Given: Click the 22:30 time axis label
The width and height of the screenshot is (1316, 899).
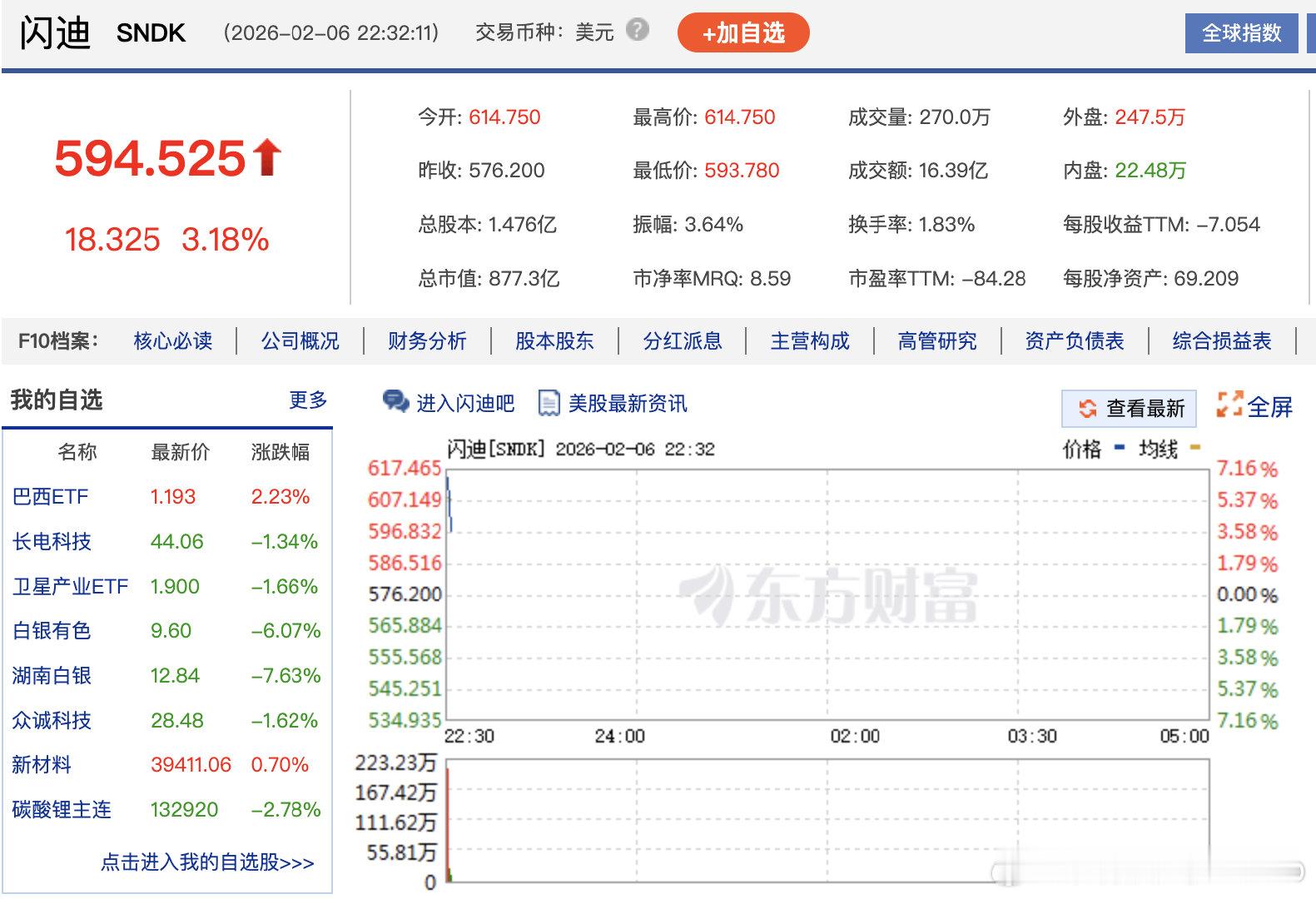Looking at the screenshot, I should (469, 736).
